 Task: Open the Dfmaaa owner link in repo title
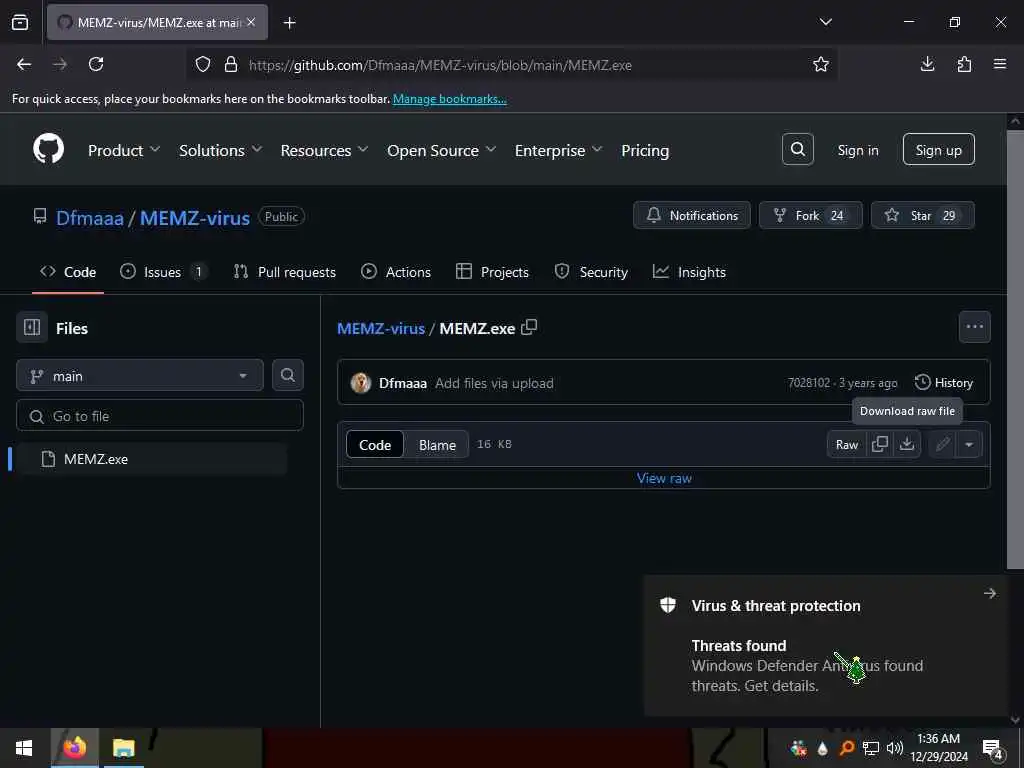point(89,217)
